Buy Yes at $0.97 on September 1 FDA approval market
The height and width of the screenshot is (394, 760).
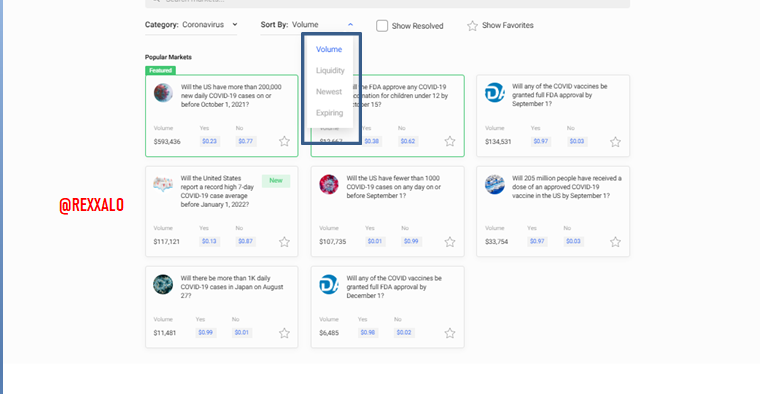pos(541,142)
